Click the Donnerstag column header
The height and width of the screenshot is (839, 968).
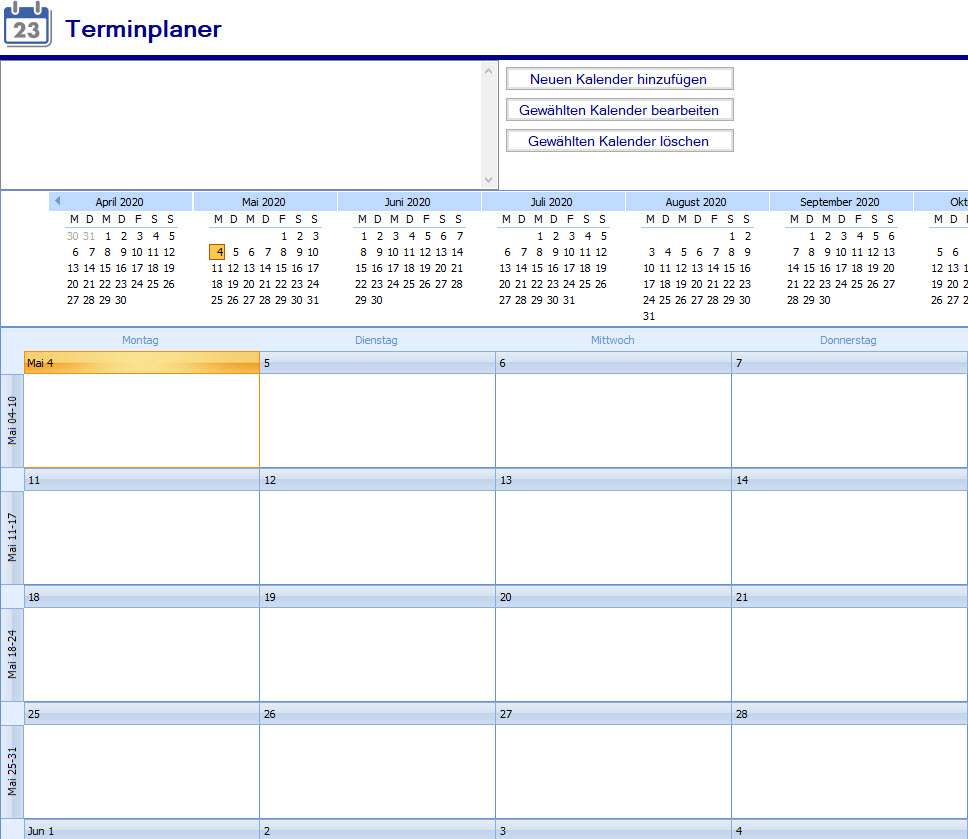[848, 340]
